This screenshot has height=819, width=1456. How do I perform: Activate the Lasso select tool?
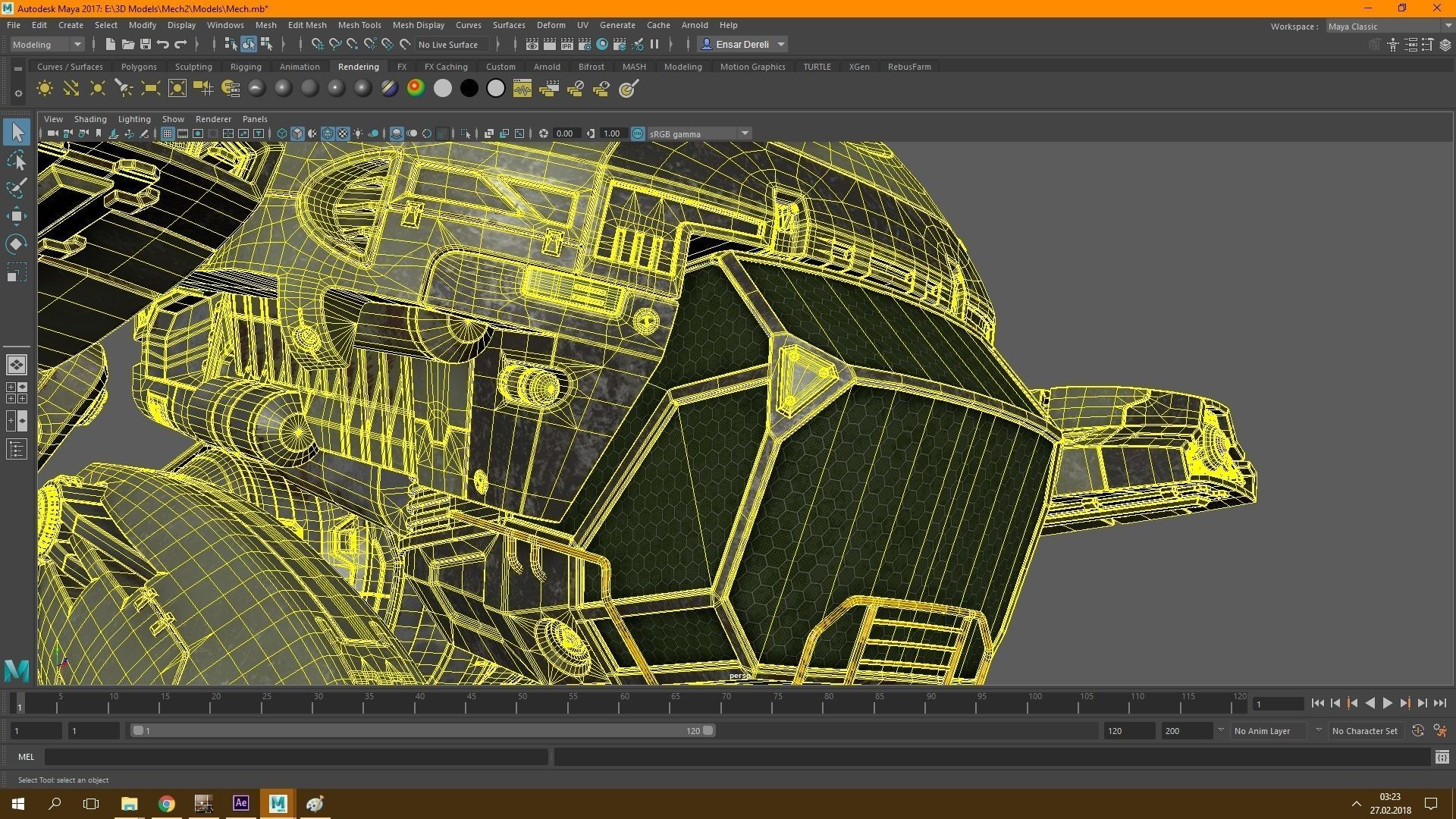coord(17,161)
